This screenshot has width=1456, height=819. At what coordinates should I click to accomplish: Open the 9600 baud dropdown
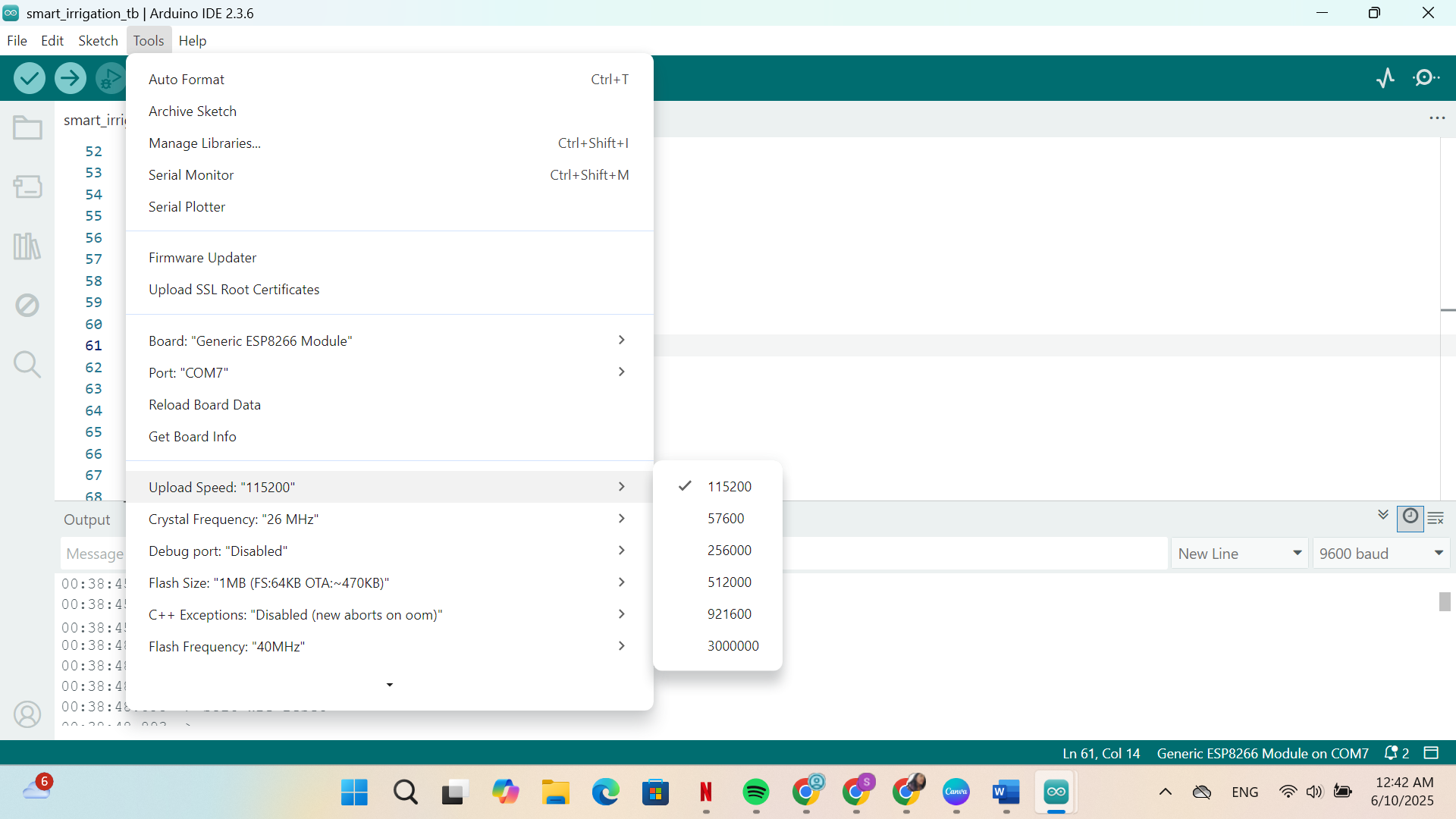coord(1380,554)
